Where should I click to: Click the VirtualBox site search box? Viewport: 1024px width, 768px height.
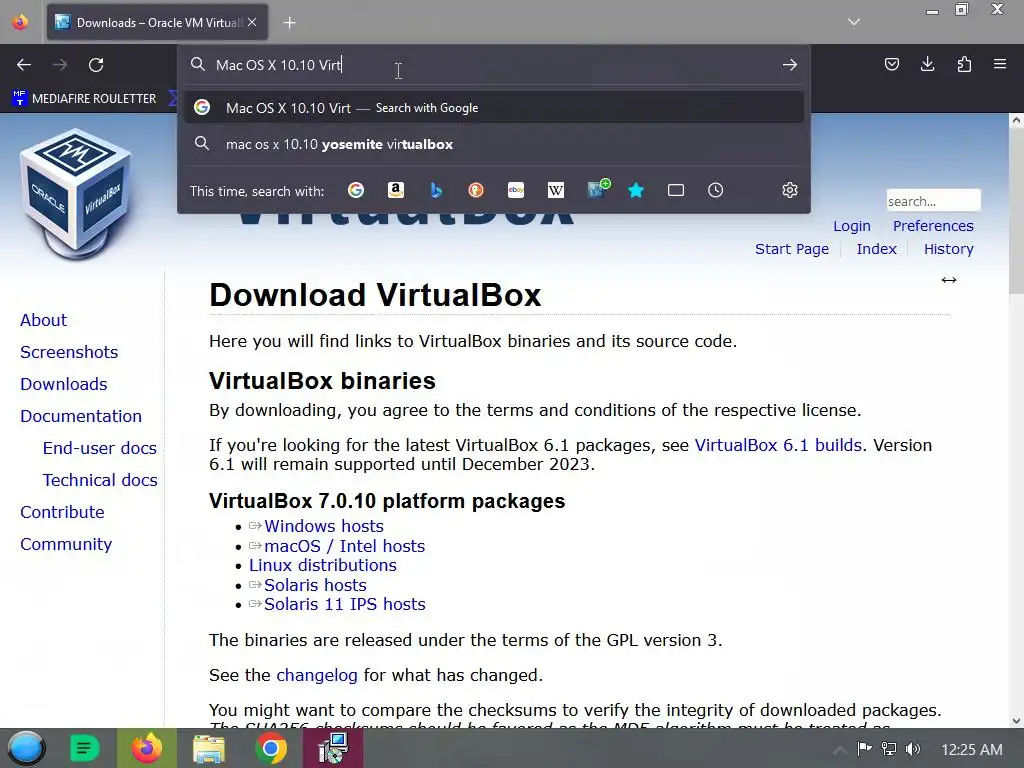click(933, 200)
